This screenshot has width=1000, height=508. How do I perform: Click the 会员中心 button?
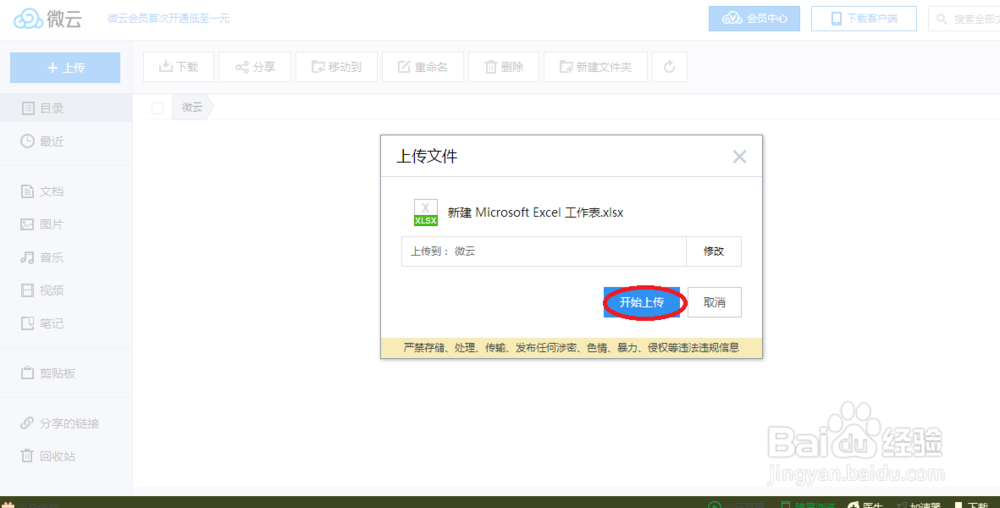[754, 18]
